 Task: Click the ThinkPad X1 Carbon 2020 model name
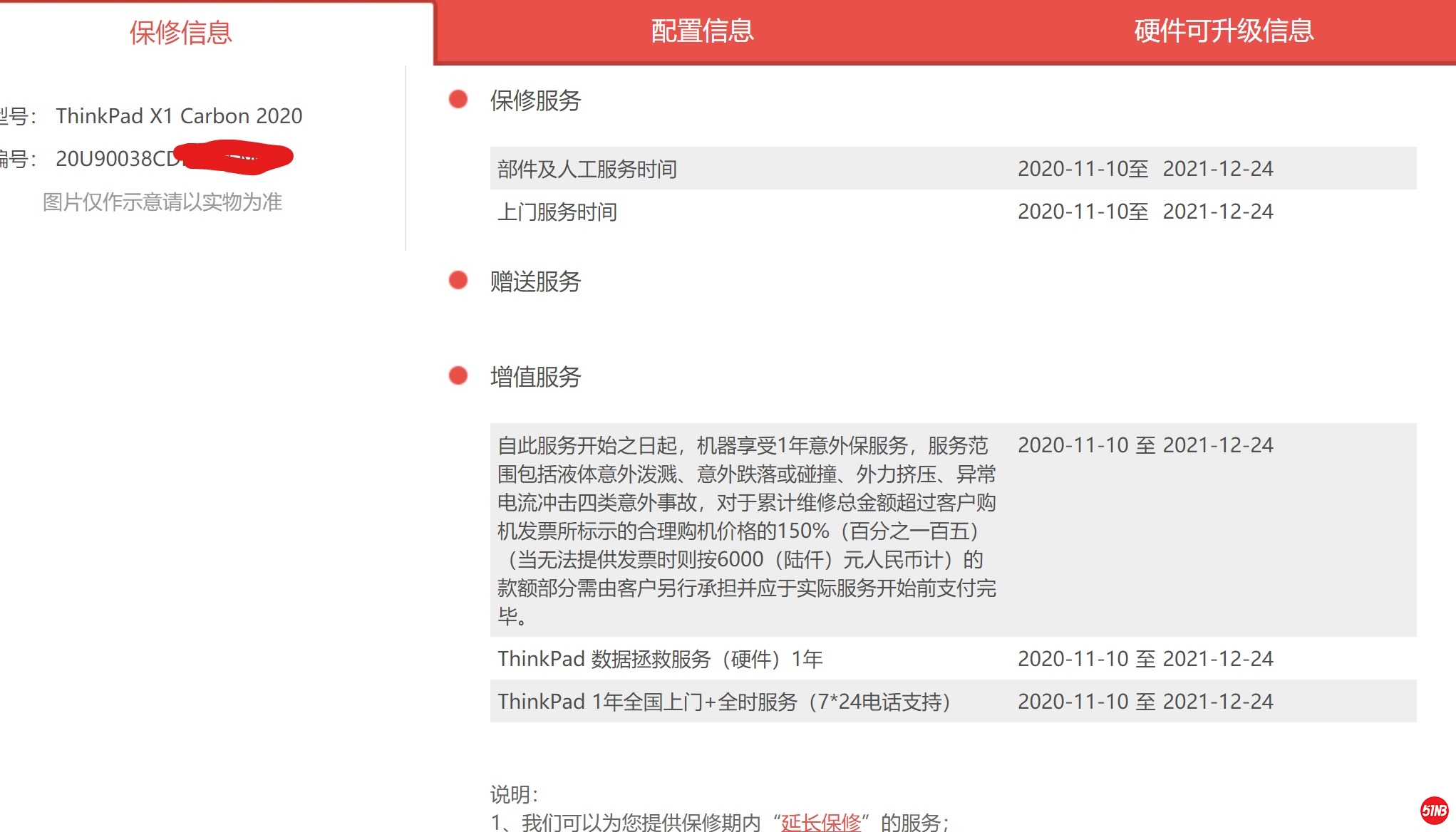pos(179,116)
